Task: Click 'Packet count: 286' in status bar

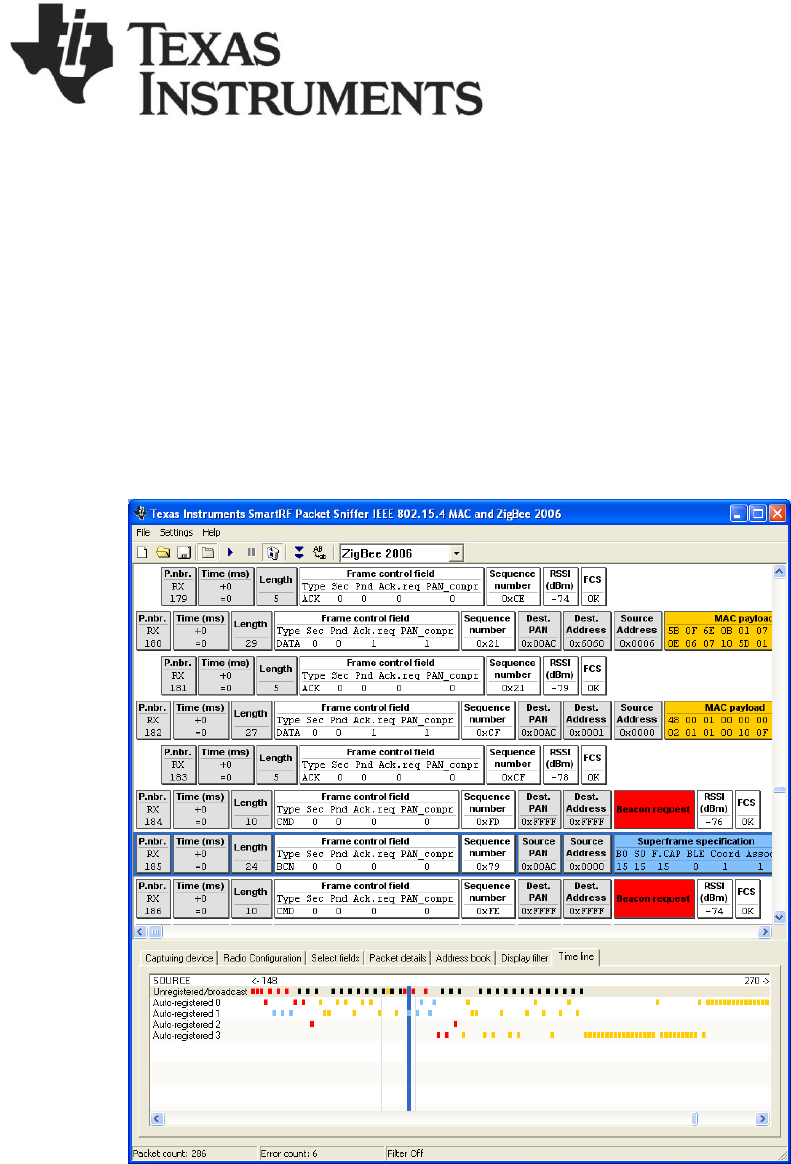Action: tap(169, 1154)
